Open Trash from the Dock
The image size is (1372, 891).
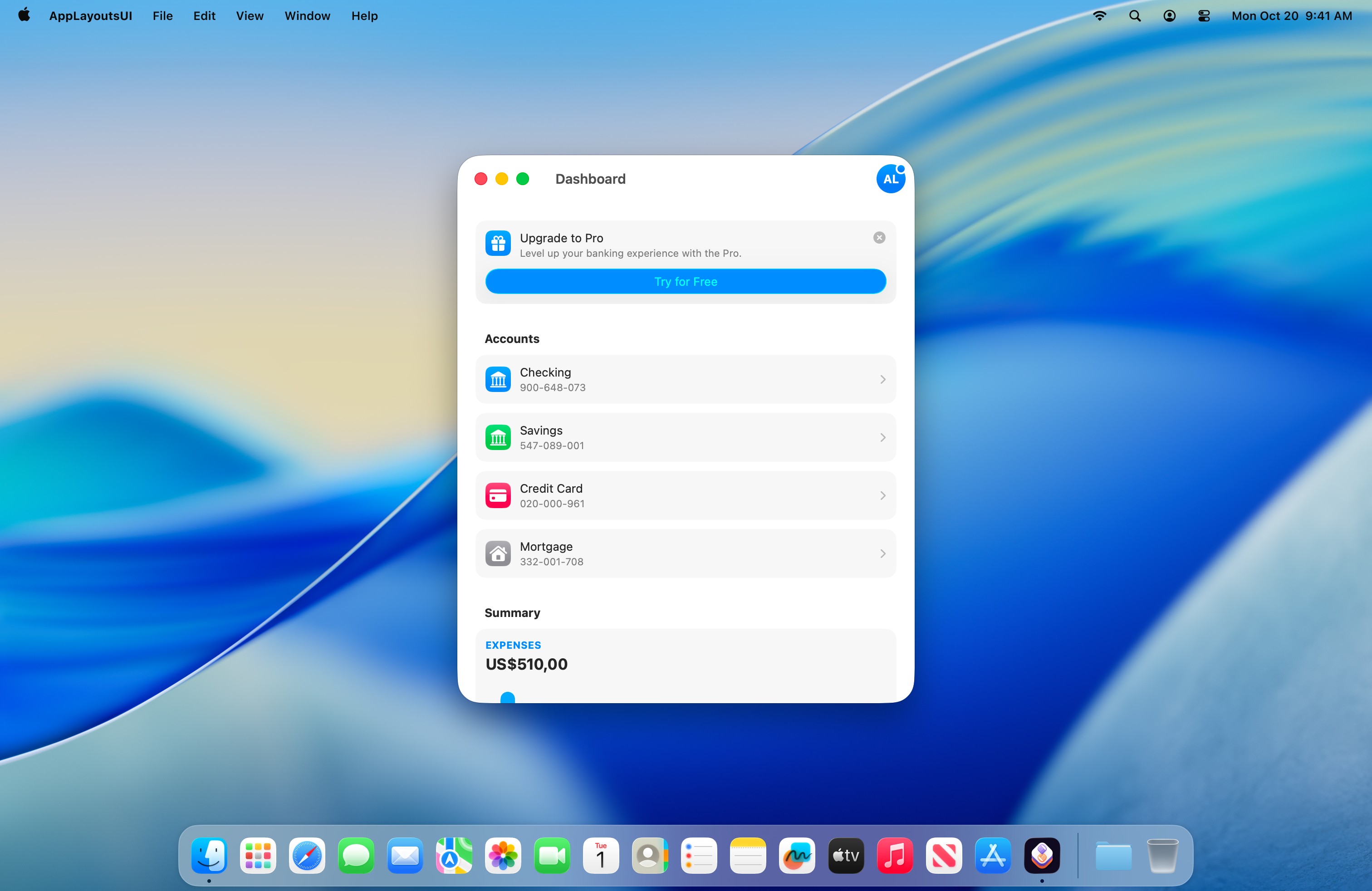tap(1162, 855)
